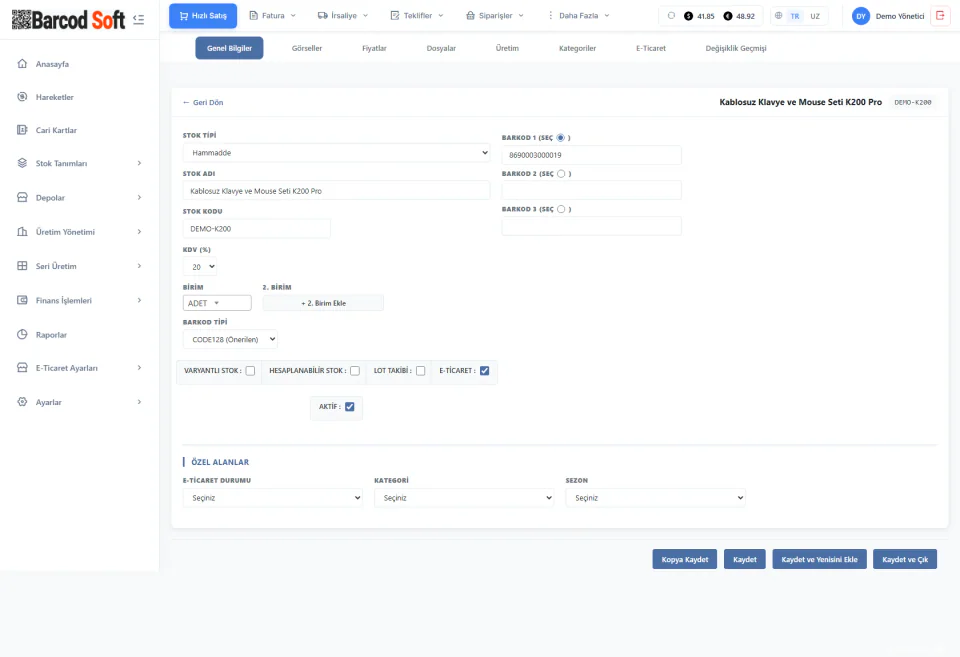Screen dimensions: 960x657
Task: Click the Kaydet ve Çık button
Action: (905, 559)
